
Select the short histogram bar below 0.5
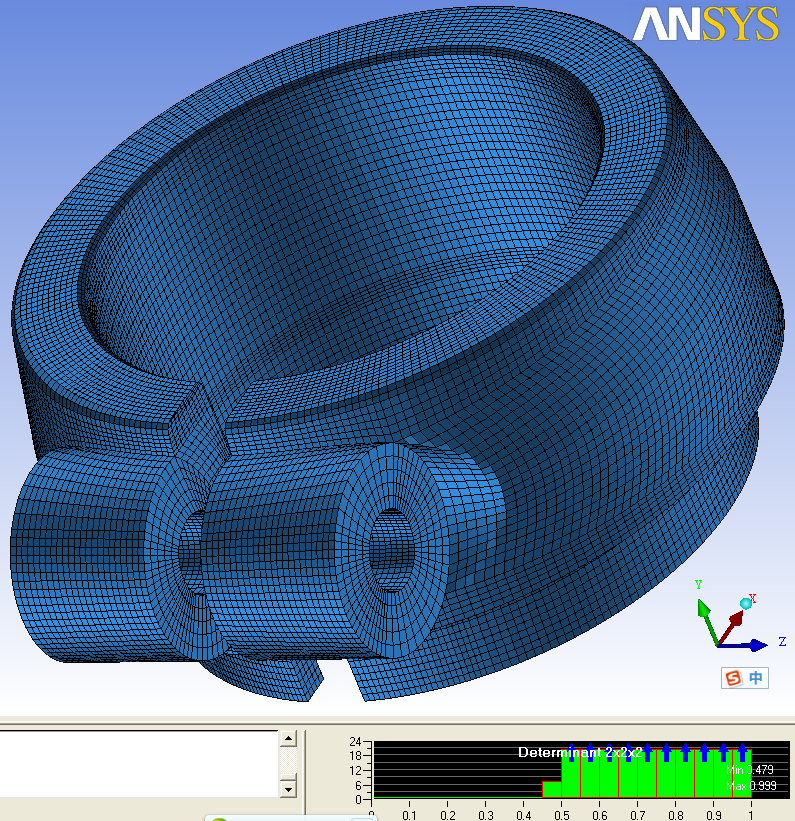(x=551, y=789)
